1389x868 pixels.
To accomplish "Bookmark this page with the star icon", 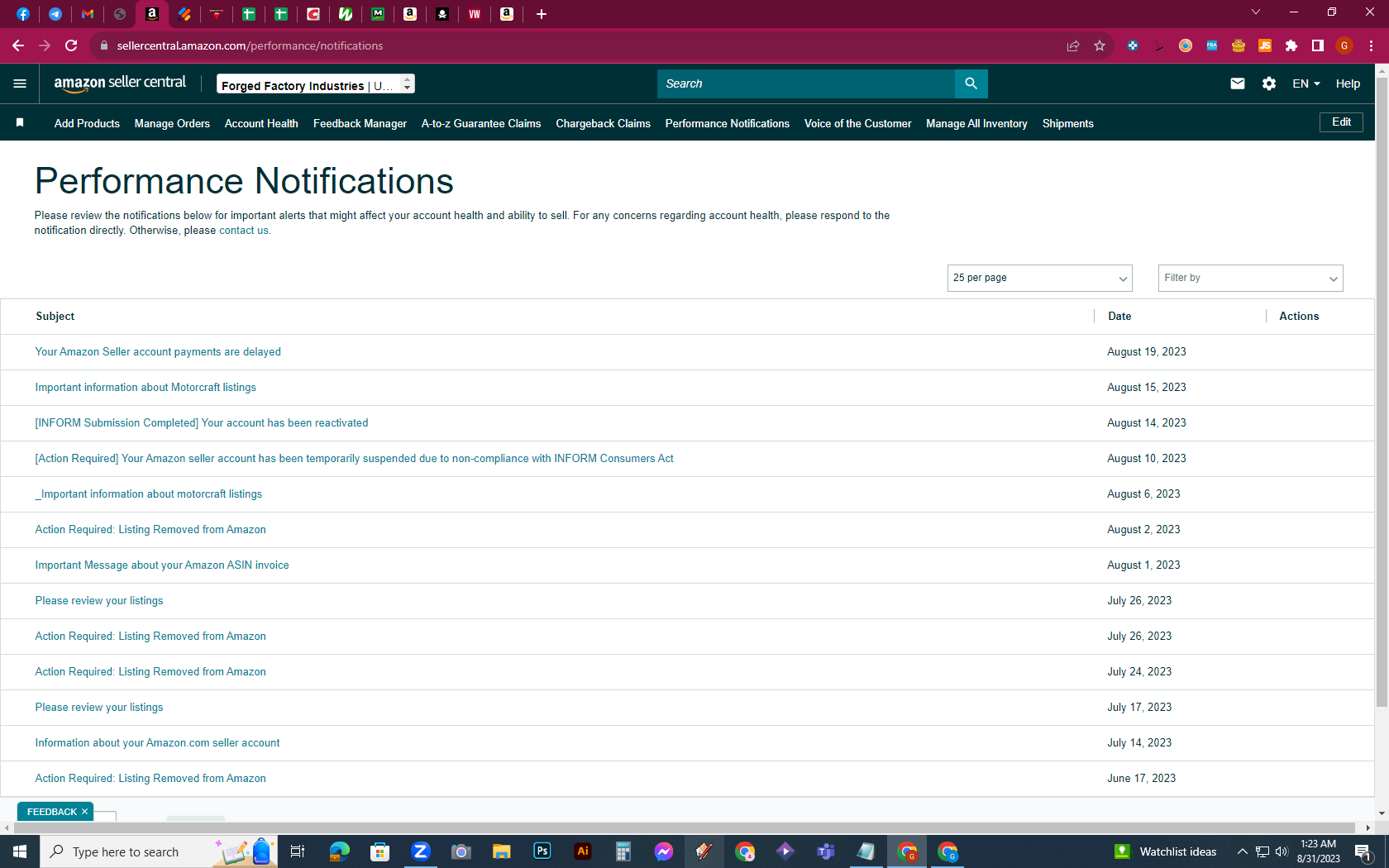I will [1100, 45].
